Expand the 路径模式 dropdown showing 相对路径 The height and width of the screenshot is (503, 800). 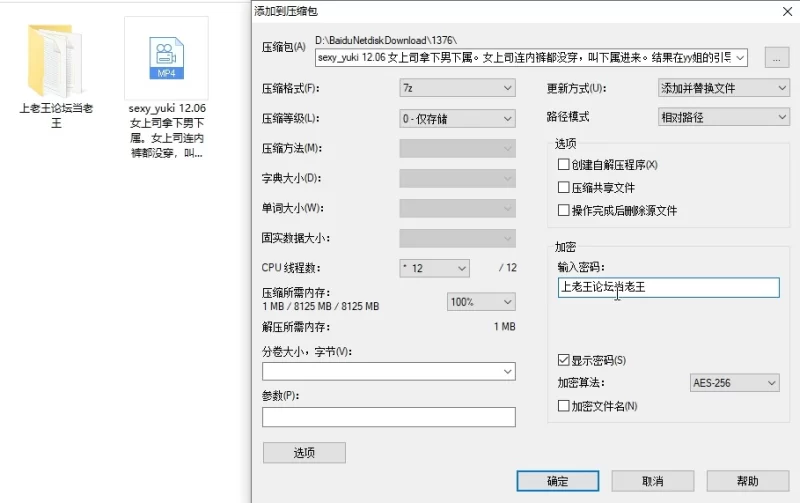723,117
